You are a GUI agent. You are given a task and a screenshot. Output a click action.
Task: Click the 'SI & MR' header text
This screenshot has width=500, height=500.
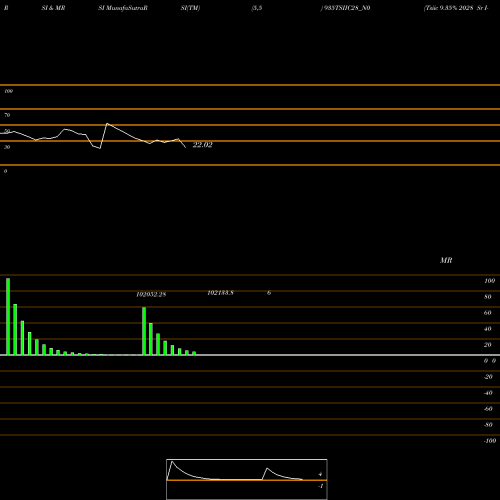coord(53,8)
